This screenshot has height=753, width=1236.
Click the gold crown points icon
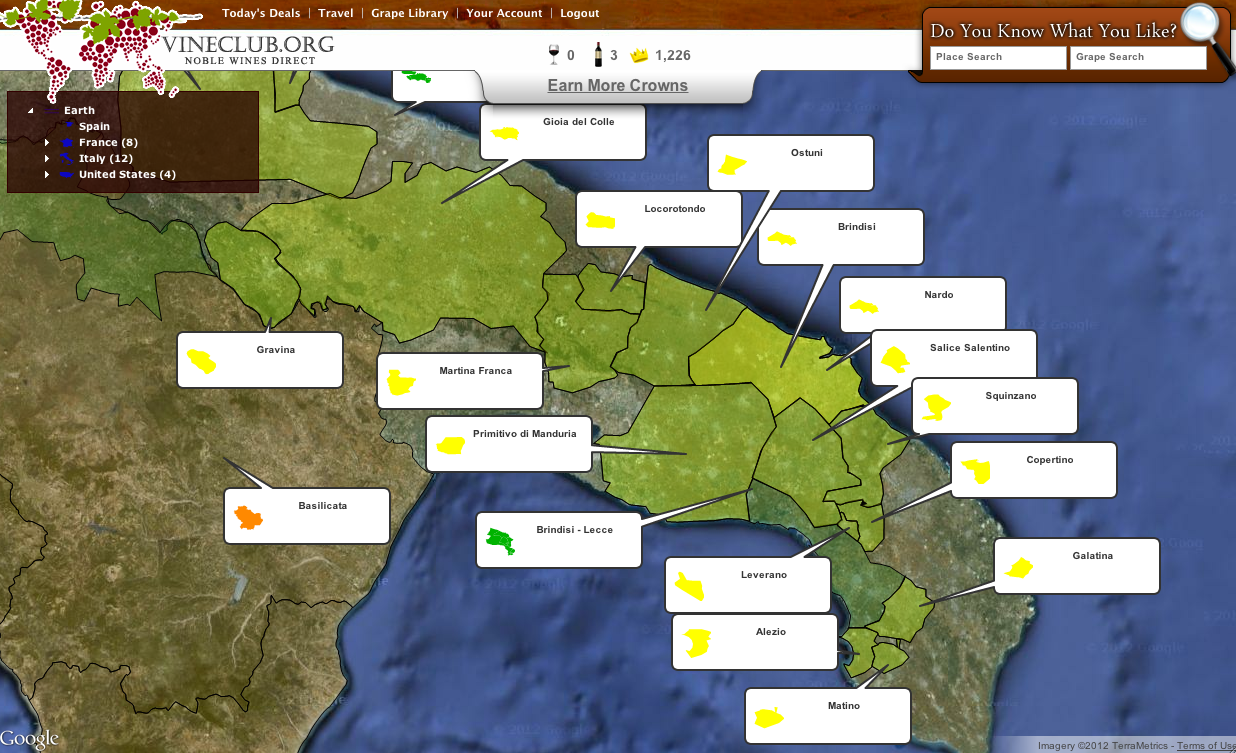(640, 55)
